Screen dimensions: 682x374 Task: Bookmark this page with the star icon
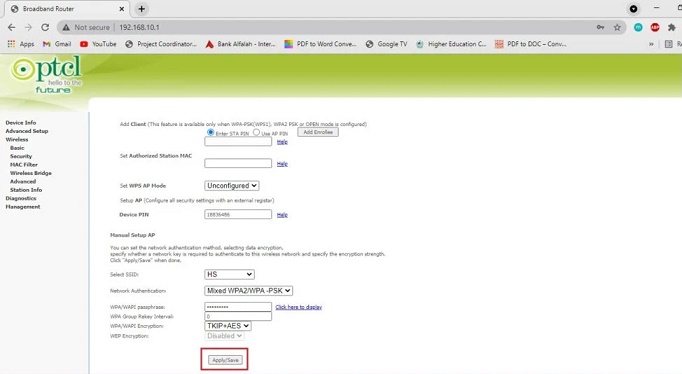pyautogui.click(x=617, y=27)
